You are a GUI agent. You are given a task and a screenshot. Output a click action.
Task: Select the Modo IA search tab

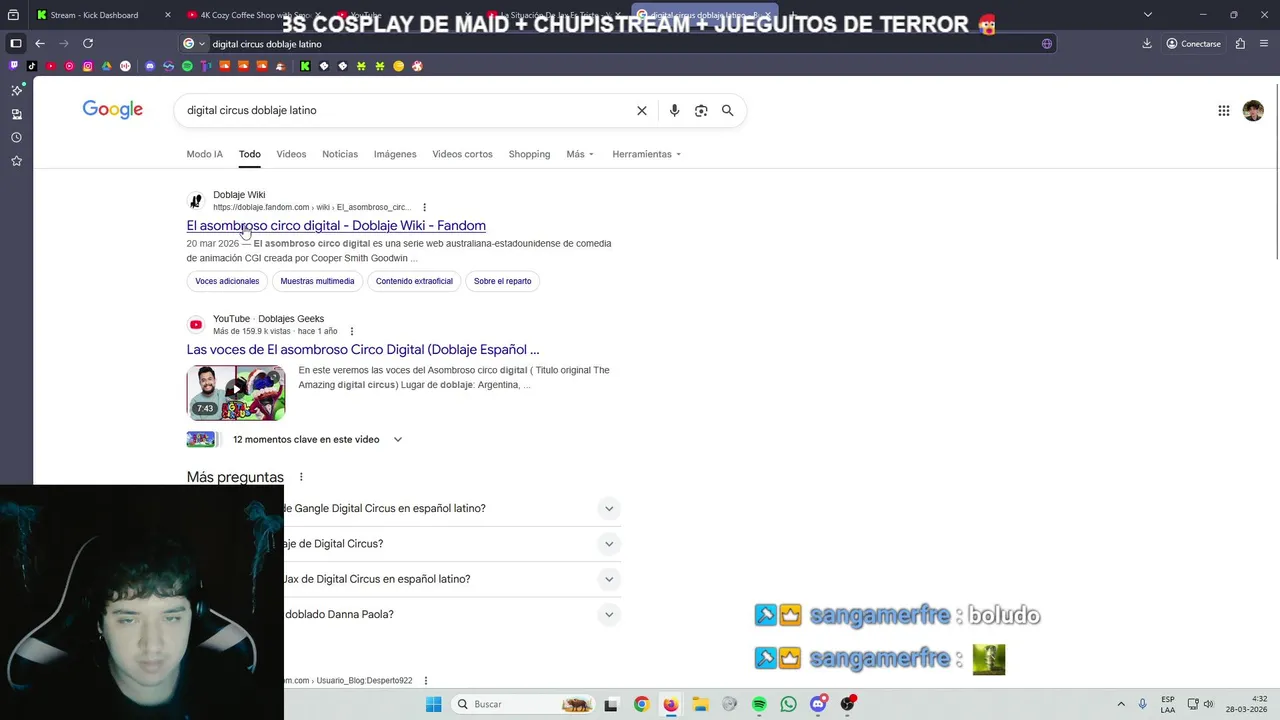[205, 154]
